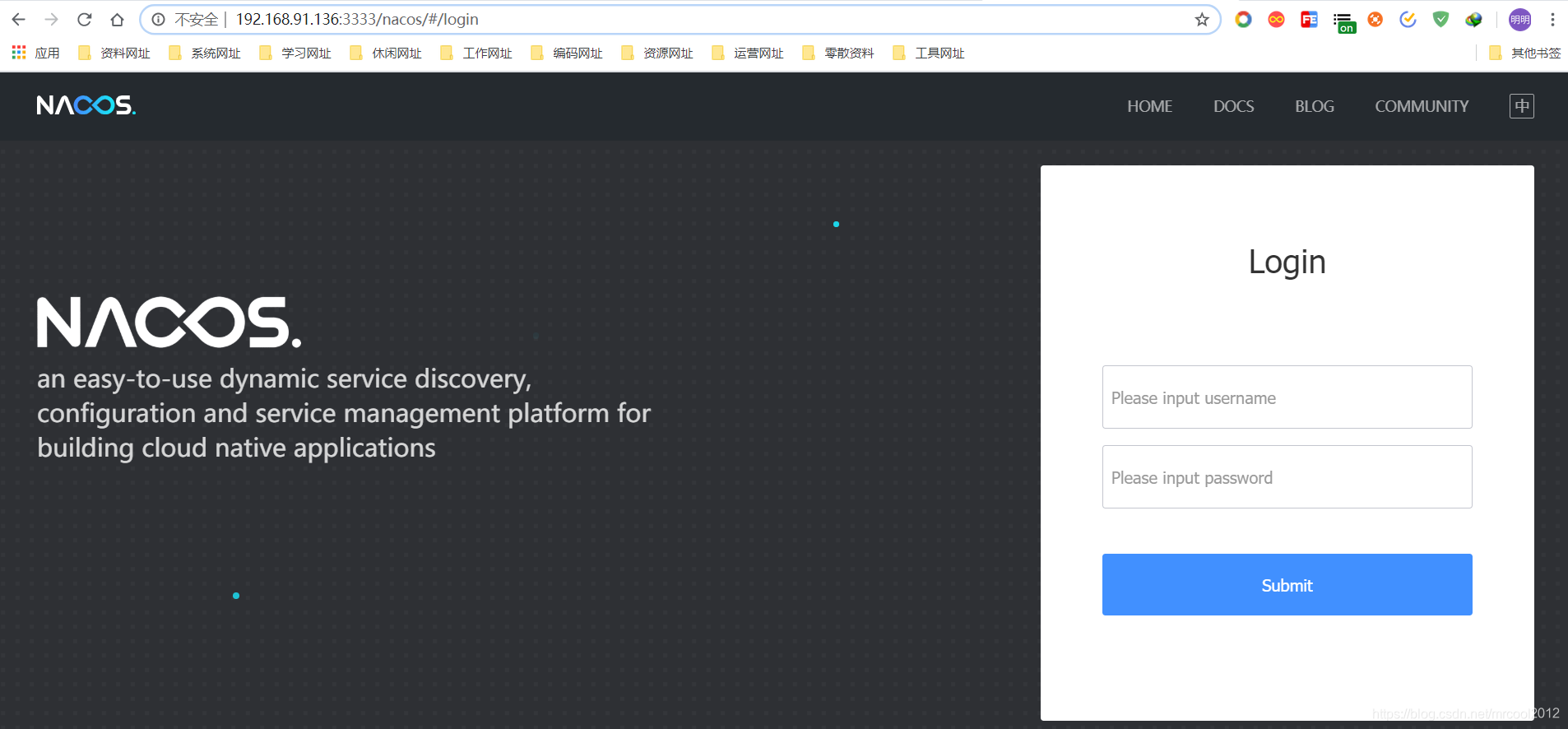Open the extension icon with green 'on' badge
Image resolution: width=1568 pixels, height=729 pixels.
pyautogui.click(x=1343, y=21)
